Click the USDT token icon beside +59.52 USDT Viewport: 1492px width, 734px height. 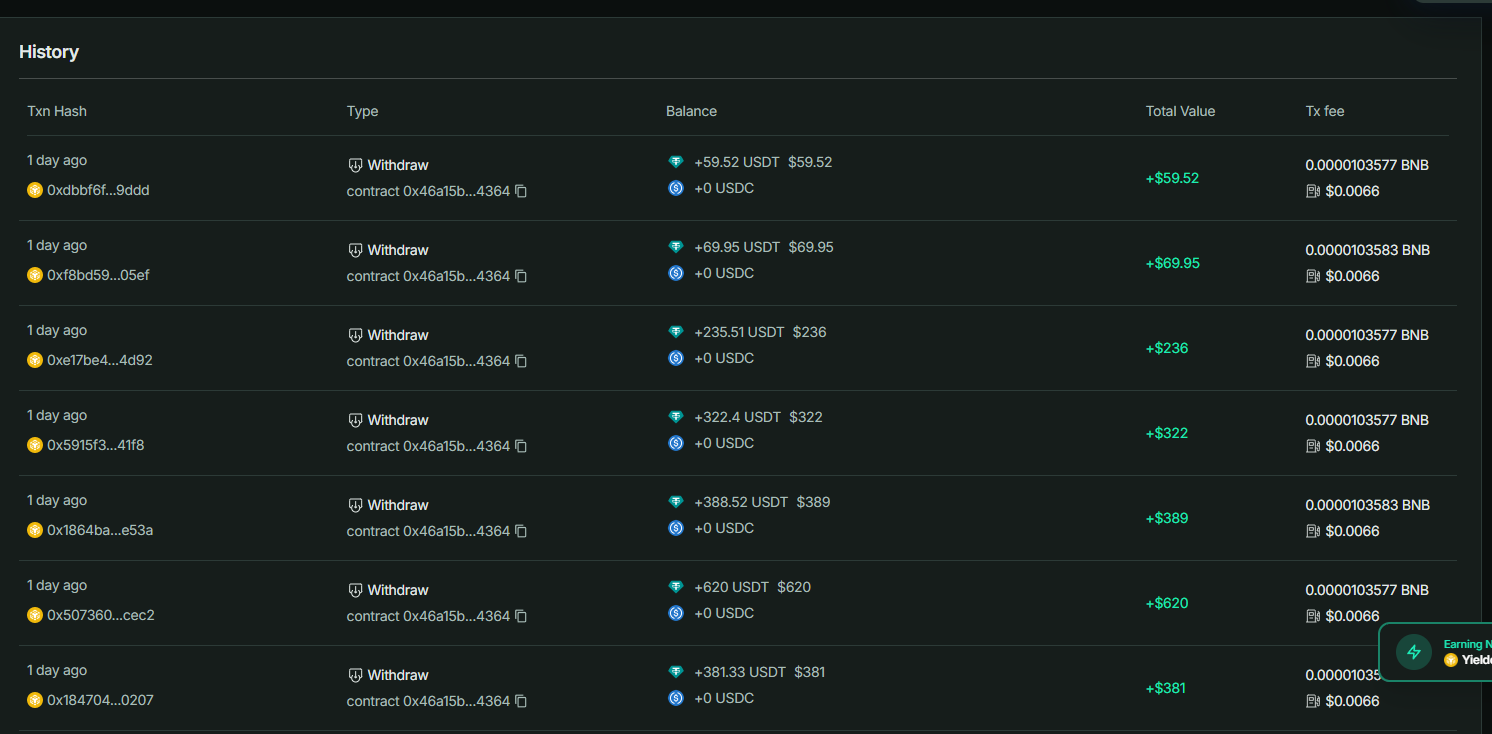[x=676, y=162]
